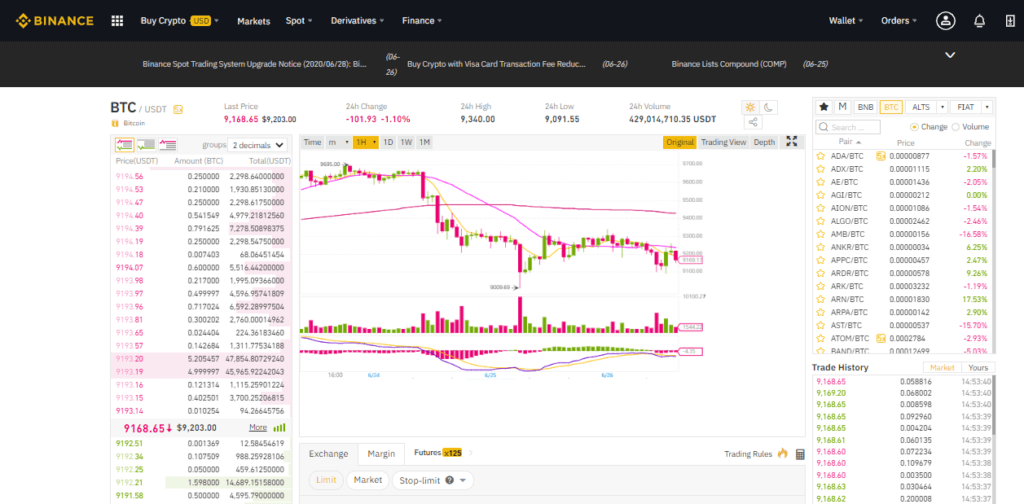Screen dimensions: 1024x504
Task: Click the order book depth bars icon
Action: click(280, 428)
